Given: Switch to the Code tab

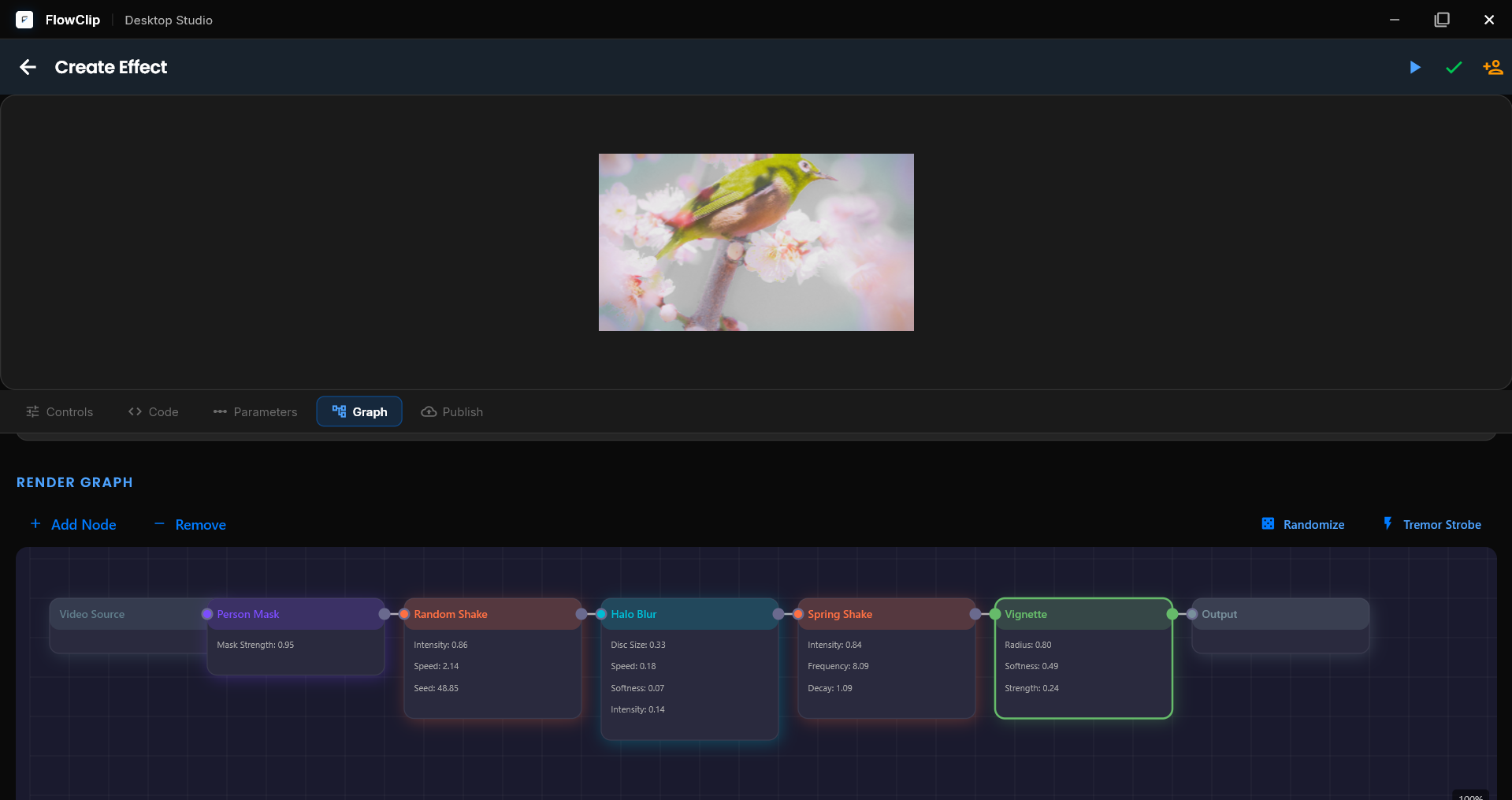Looking at the screenshot, I should click(153, 411).
